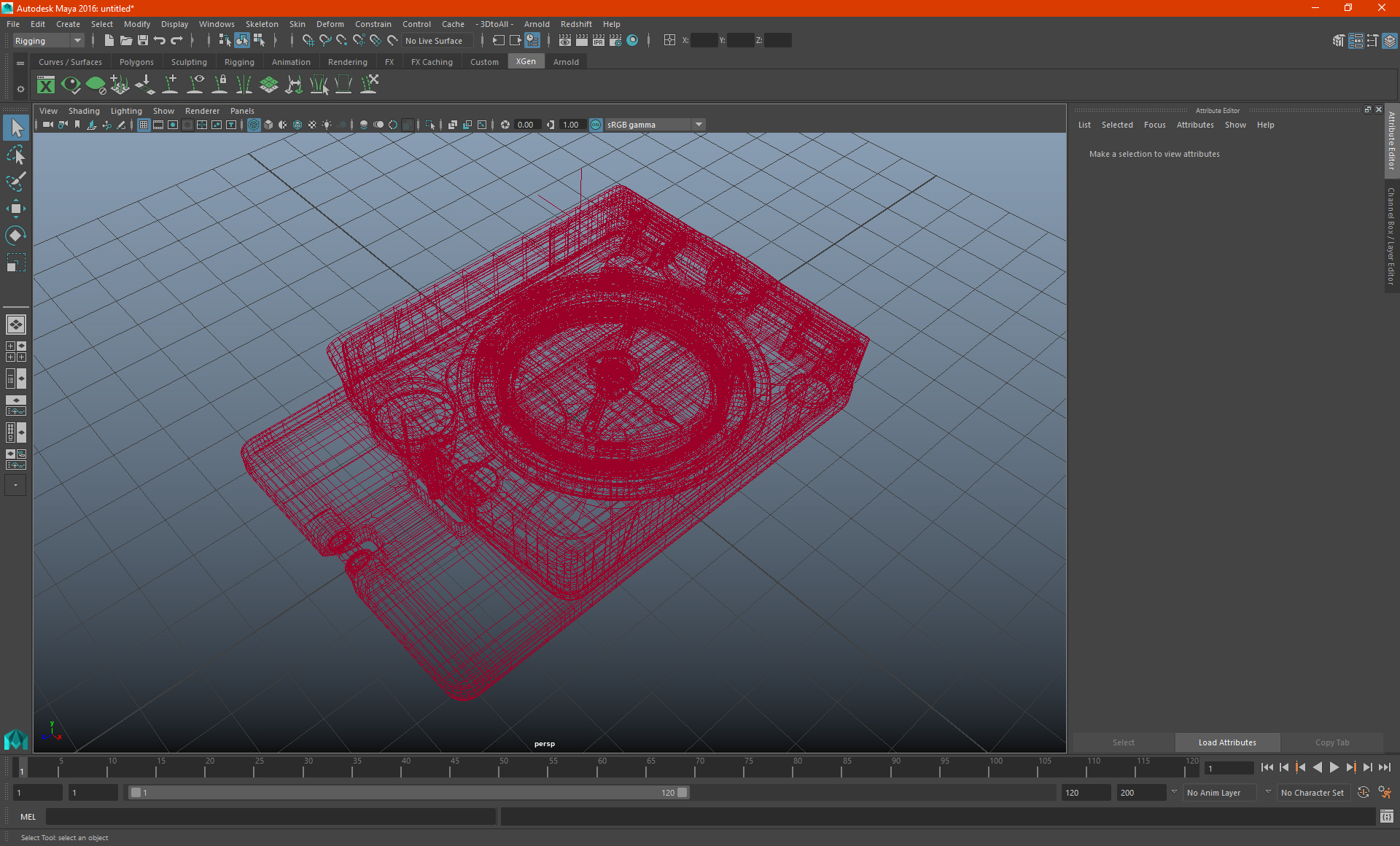Open the shelf tab selector menu

20,63
